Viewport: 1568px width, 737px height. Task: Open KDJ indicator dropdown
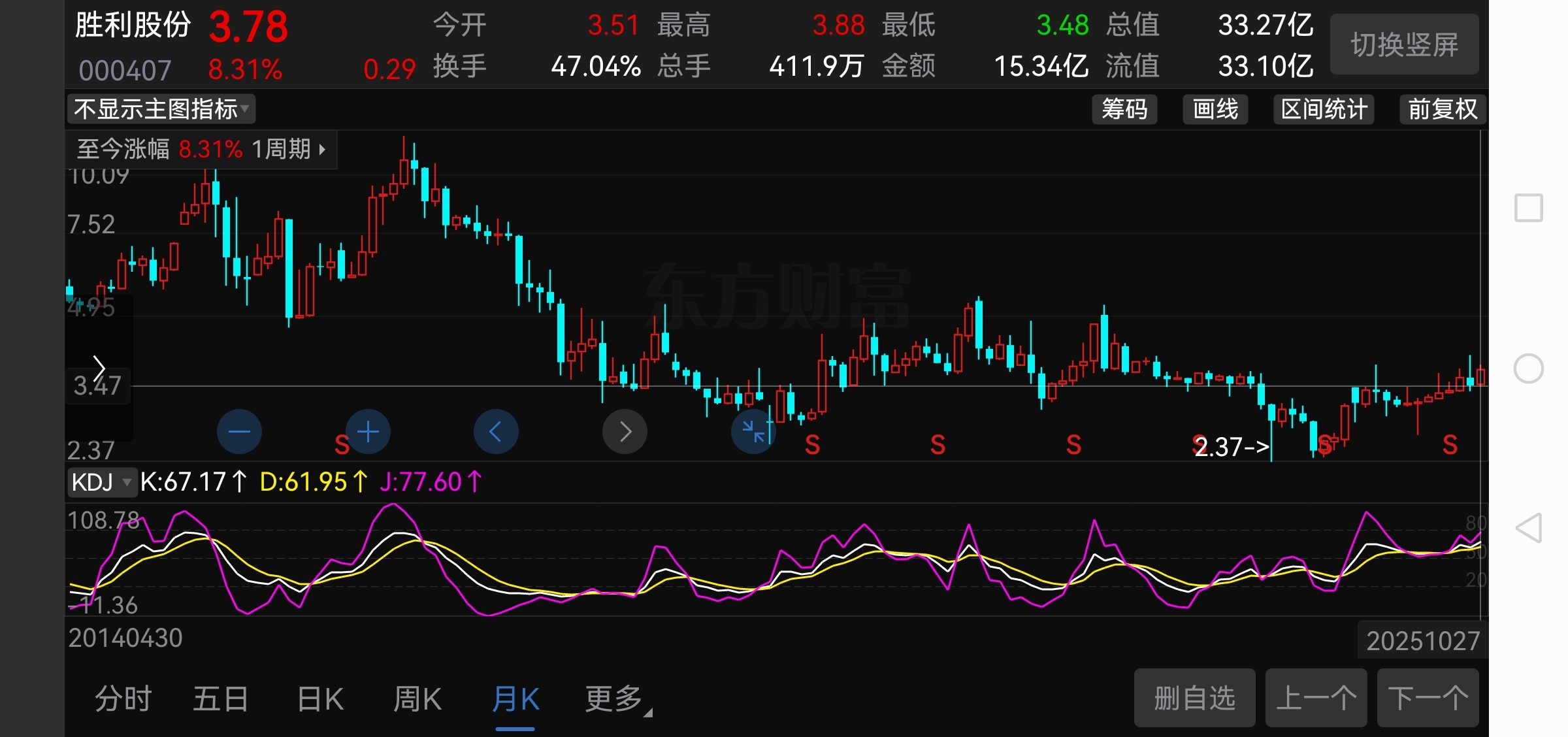[x=101, y=482]
